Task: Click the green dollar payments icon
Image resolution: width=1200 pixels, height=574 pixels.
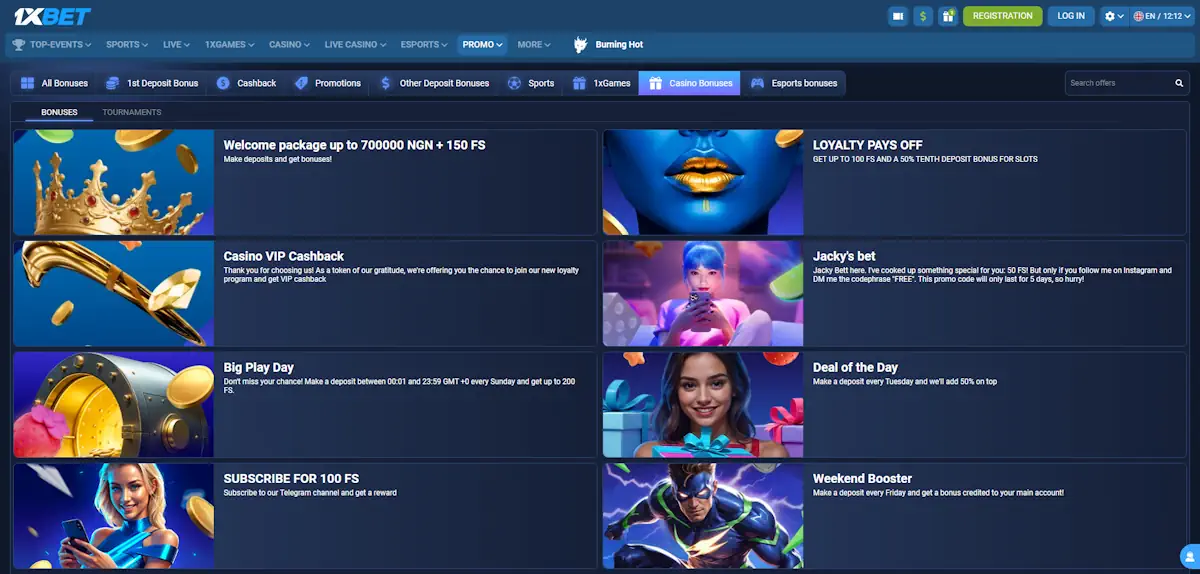Action: click(x=923, y=16)
